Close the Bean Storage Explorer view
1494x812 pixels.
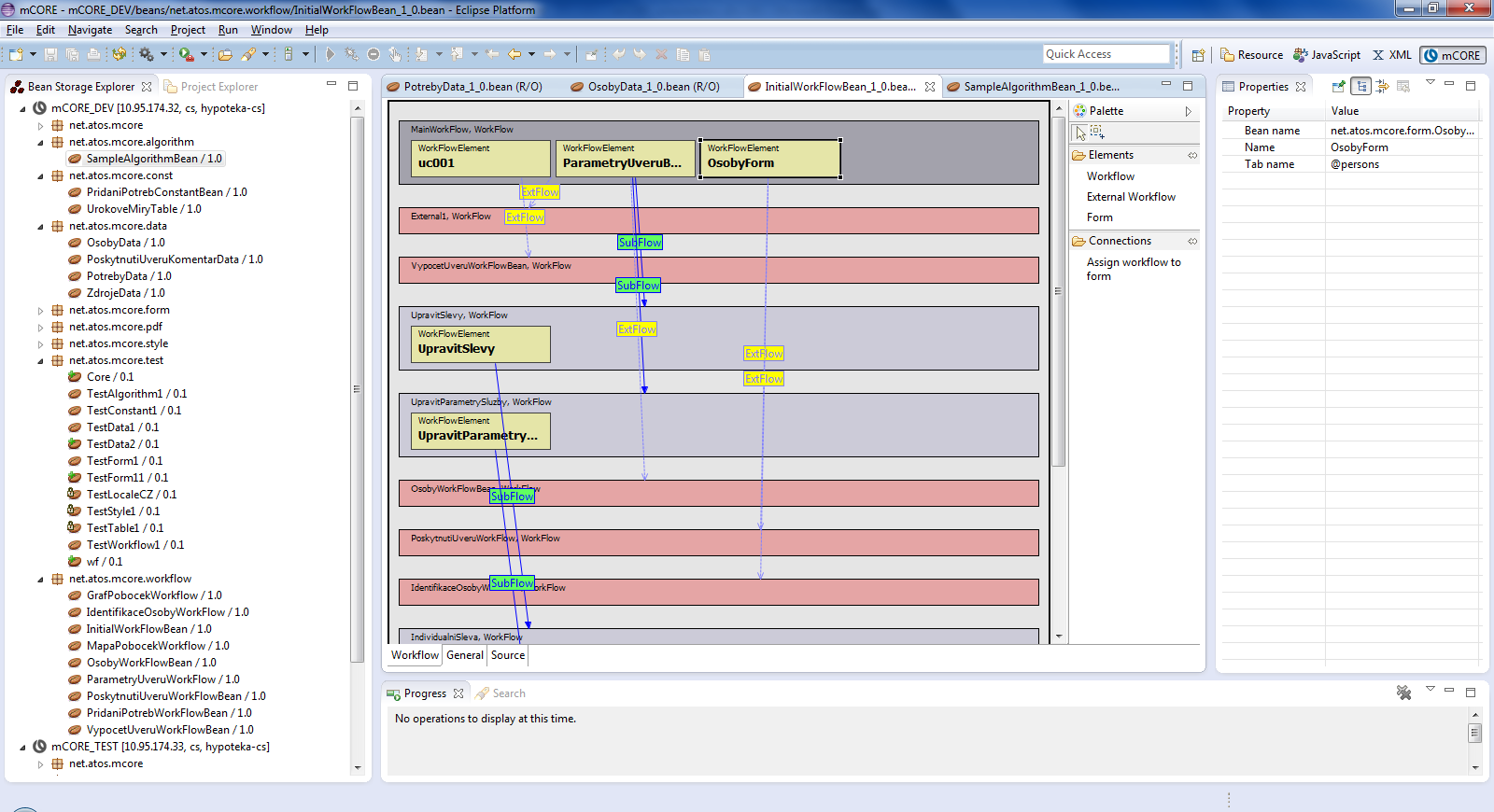coord(147,87)
